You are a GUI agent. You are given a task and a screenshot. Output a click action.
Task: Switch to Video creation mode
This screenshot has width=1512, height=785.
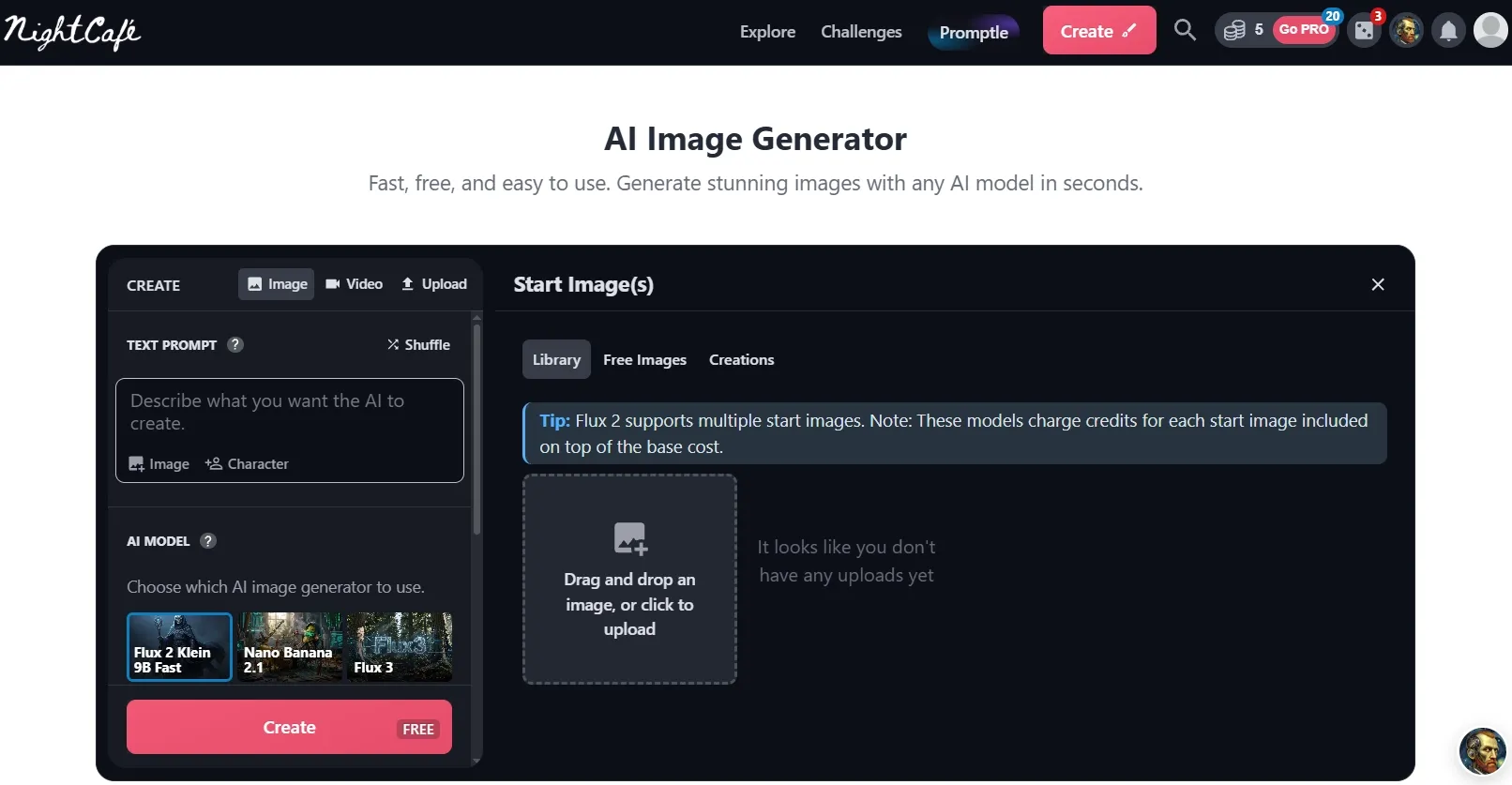coord(354,284)
